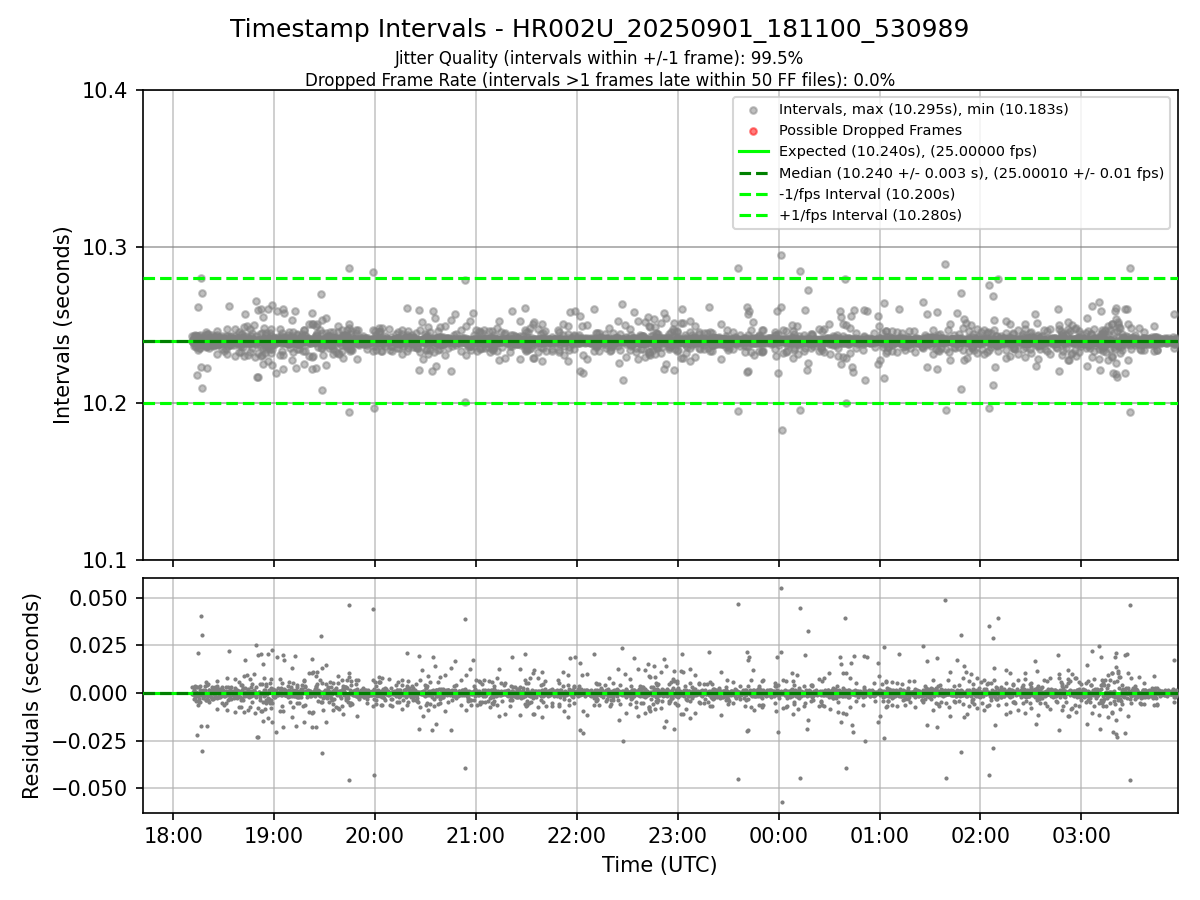Click the 03:00 time tick label
The height and width of the screenshot is (900, 1200).
point(1081,835)
